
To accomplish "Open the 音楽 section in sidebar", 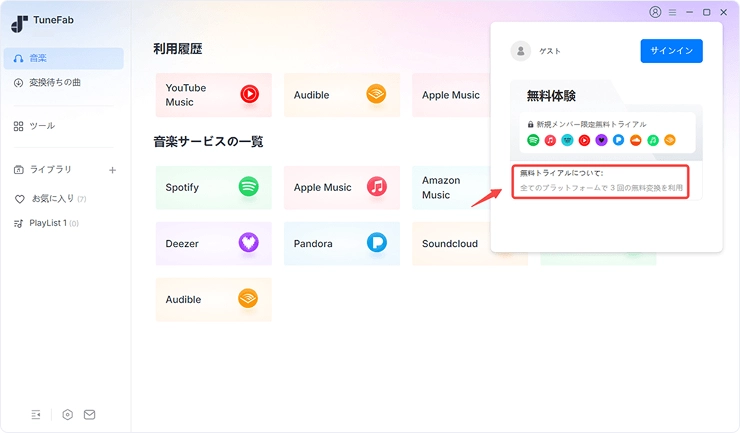I will coord(64,58).
